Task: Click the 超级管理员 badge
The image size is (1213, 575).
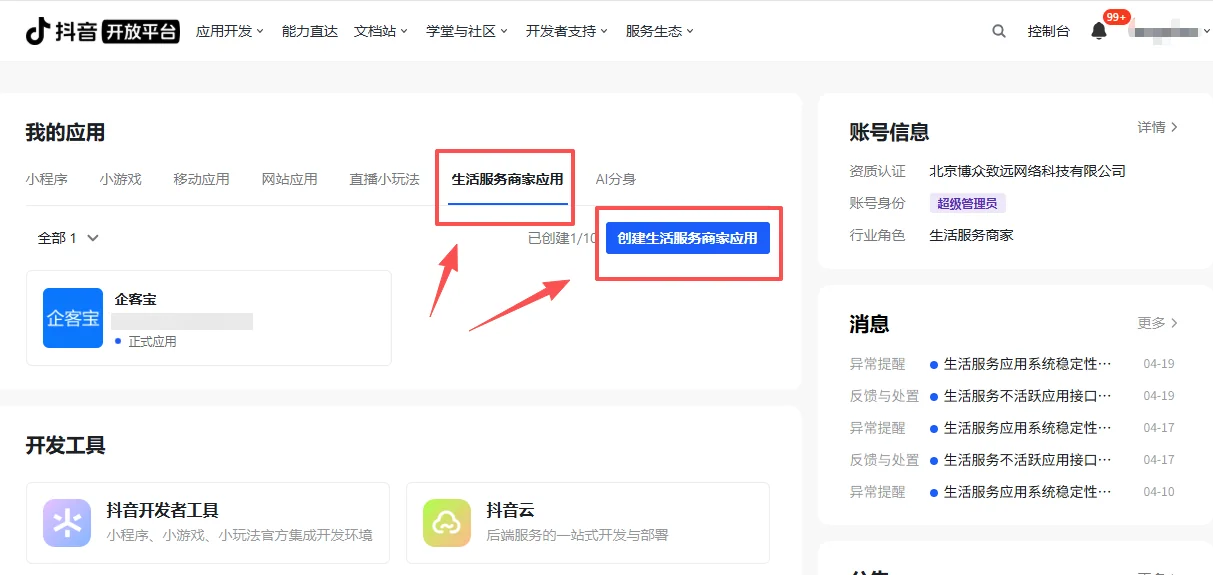Action: click(968, 203)
